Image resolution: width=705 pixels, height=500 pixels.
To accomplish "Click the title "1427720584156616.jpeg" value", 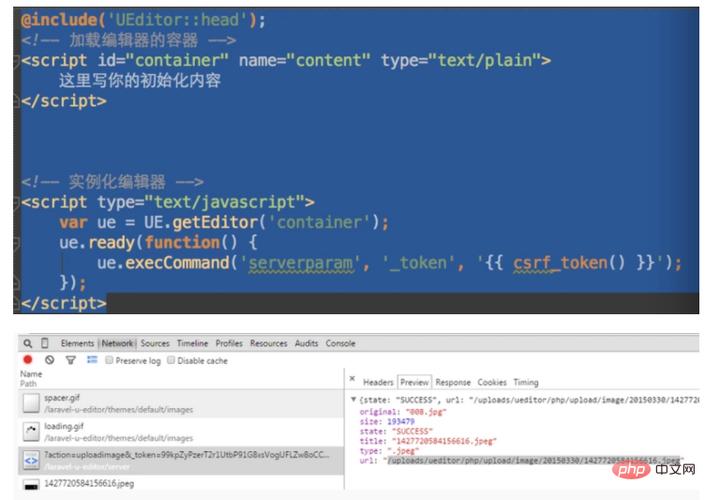I will (444, 441).
